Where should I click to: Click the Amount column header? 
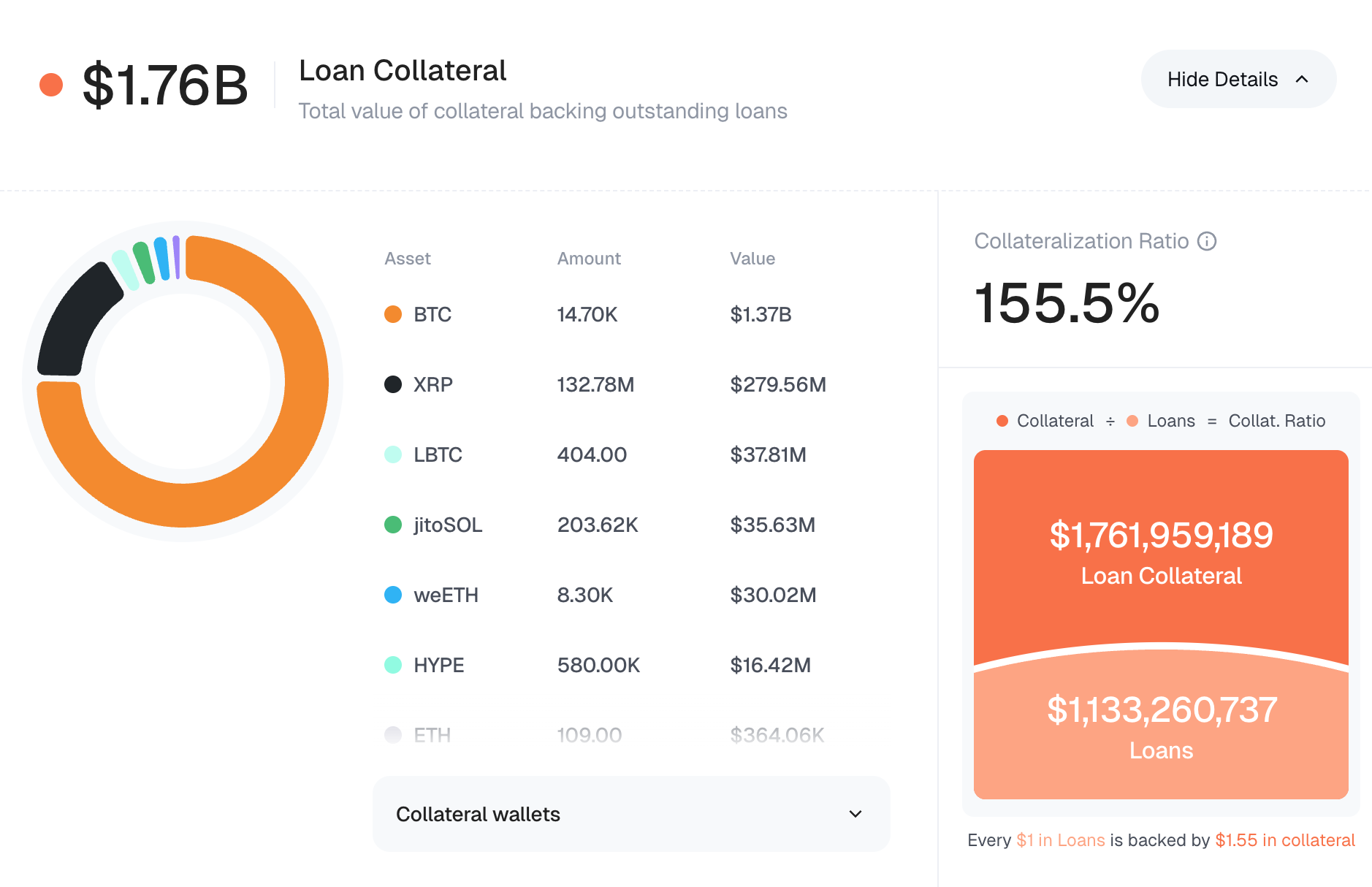[589, 259]
